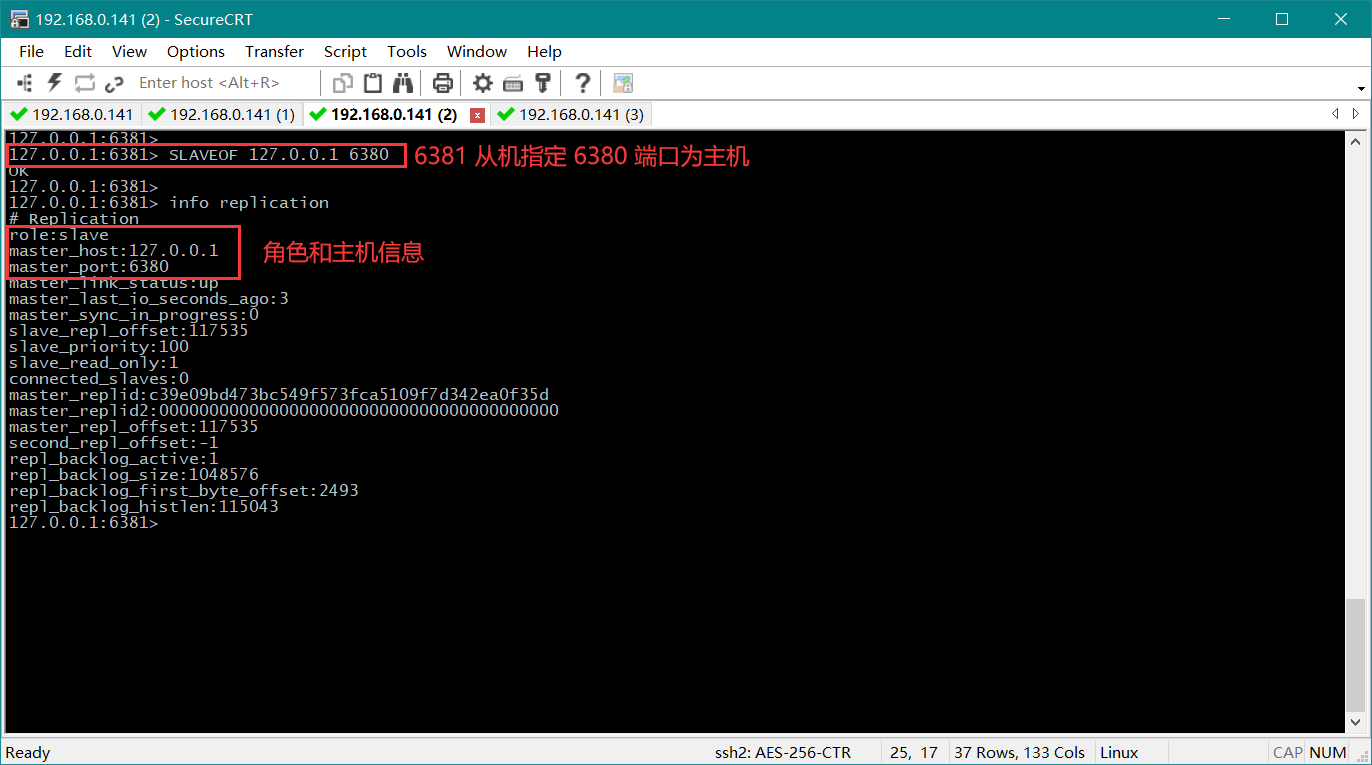1372x765 pixels.
Task: Click the Paste clipboard icon
Action: (373, 83)
